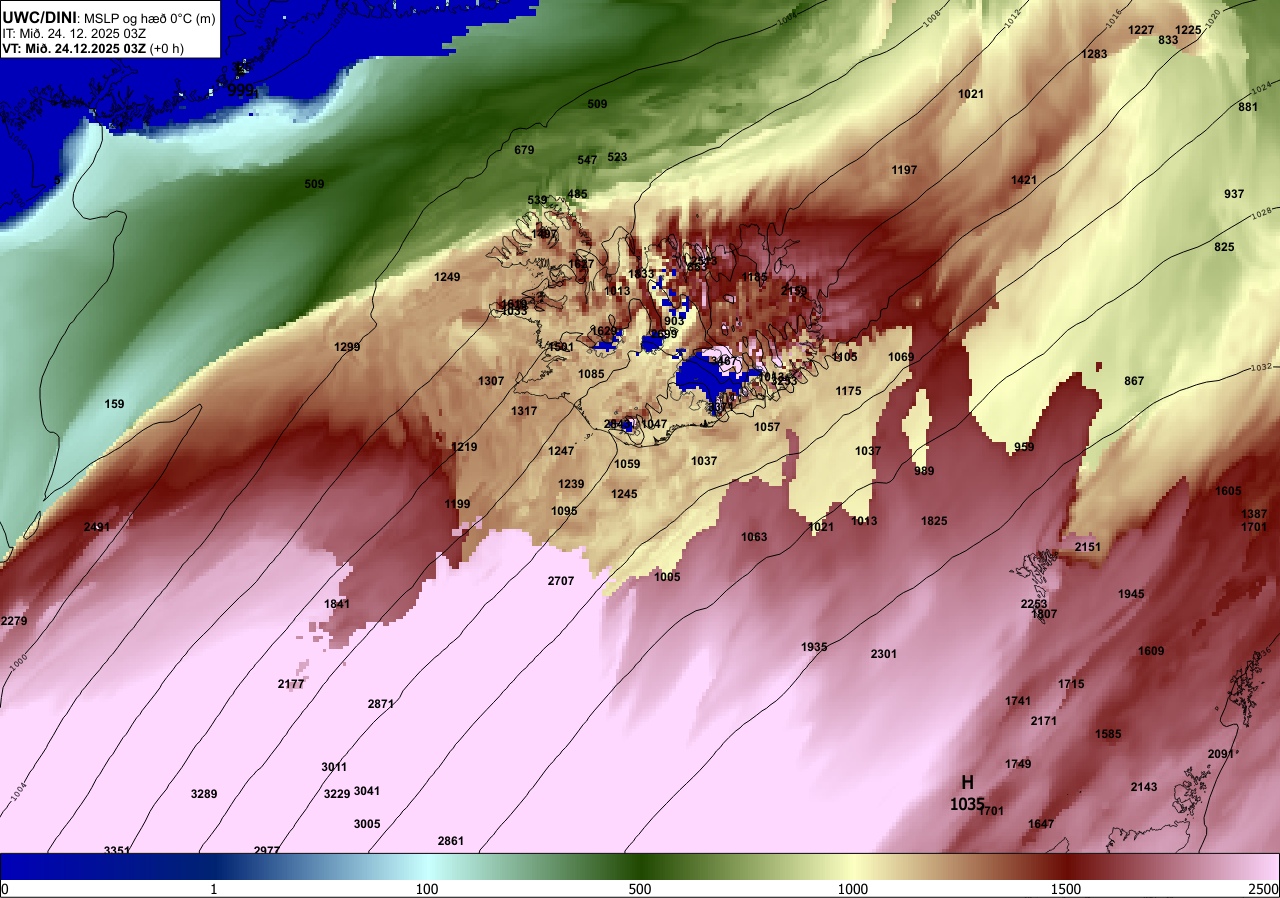Select the height value 1197

tap(904, 170)
